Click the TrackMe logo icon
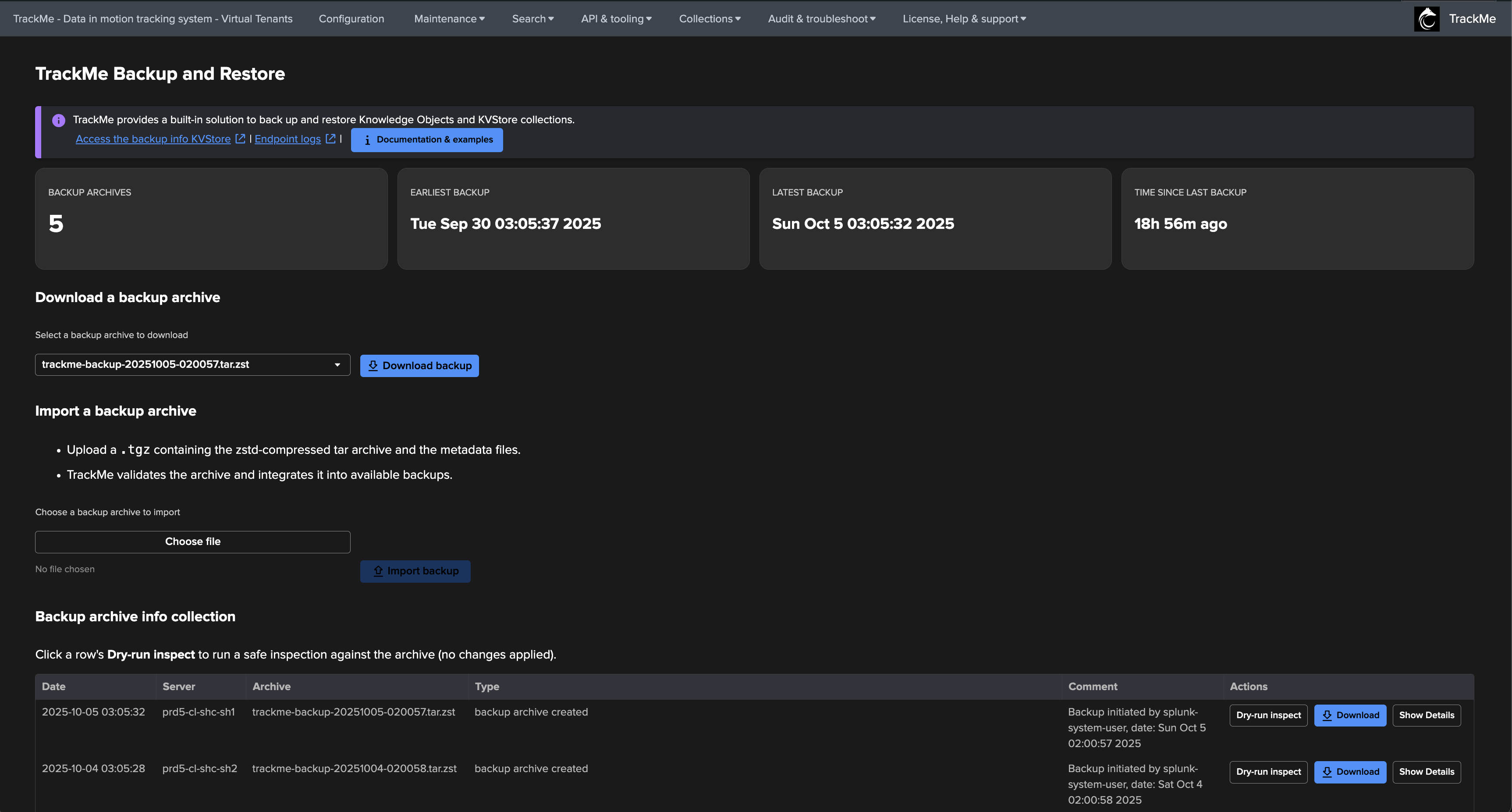 (x=1426, y=19)
